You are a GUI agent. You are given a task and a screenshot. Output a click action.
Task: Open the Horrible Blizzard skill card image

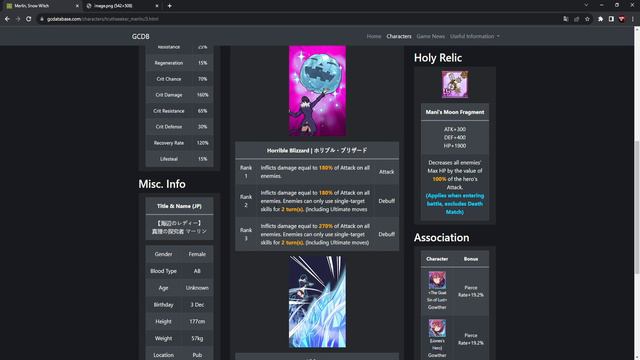pos(317,91)
